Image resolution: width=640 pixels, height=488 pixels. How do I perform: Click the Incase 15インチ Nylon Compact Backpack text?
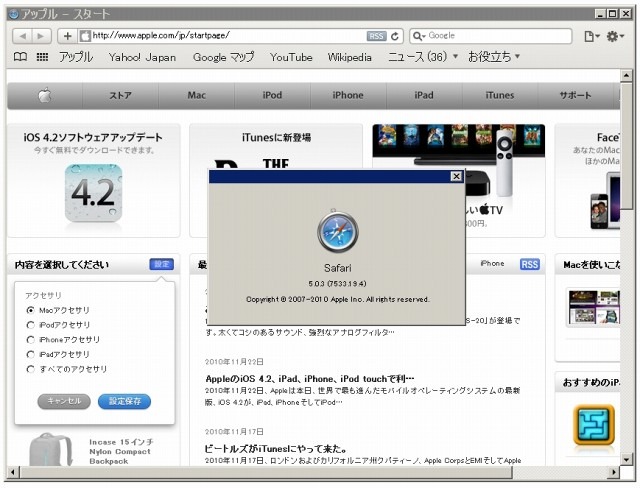pyautogui.click(x=121, y=452)
